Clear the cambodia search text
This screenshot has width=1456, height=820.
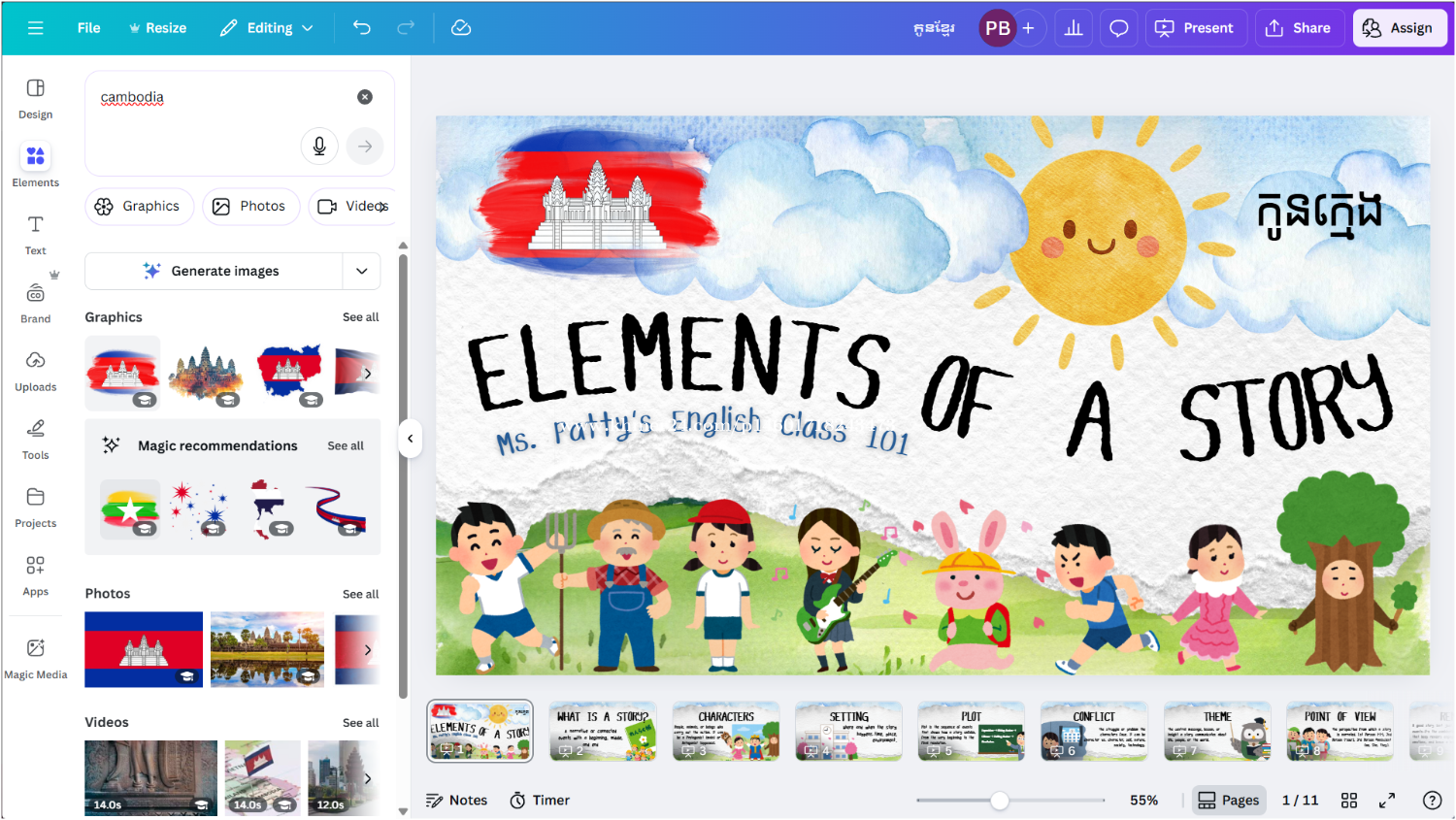[365, 97]
